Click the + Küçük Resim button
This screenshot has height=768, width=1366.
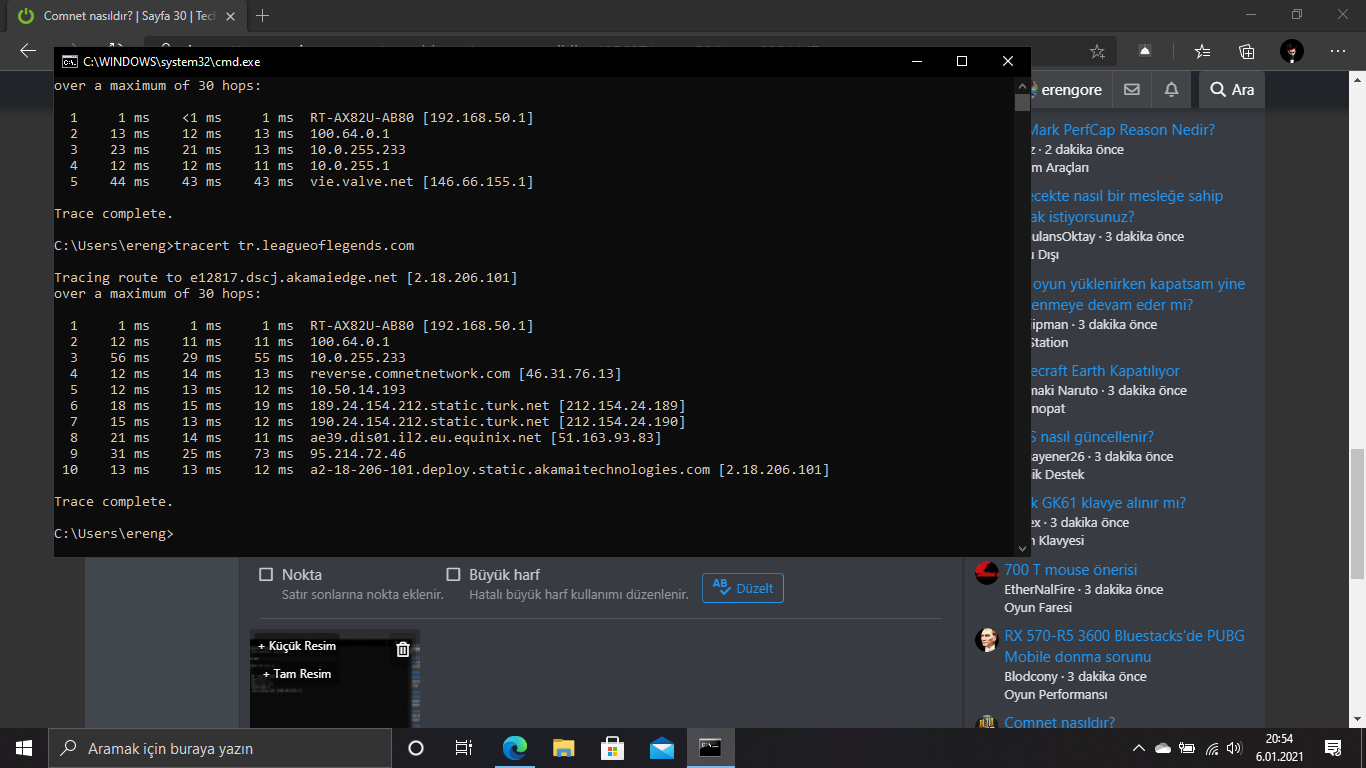point(297,646)
